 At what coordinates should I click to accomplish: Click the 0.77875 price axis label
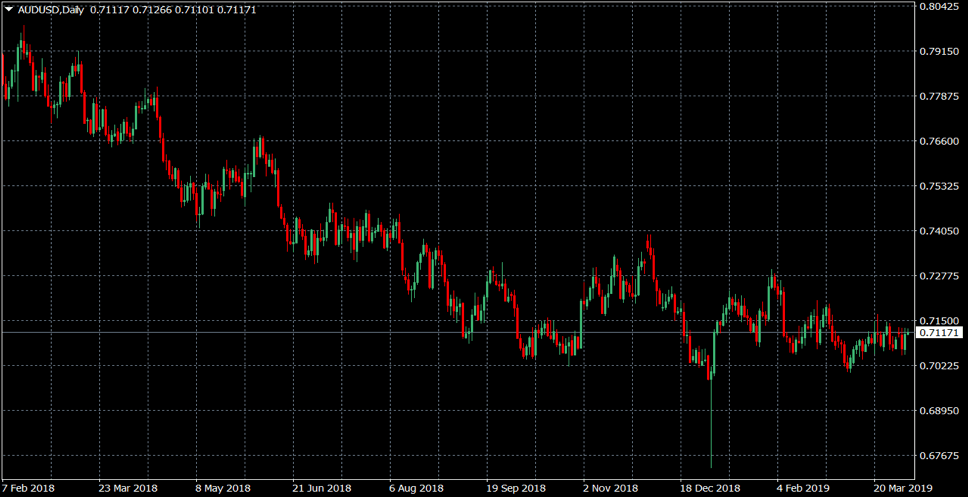938,96
